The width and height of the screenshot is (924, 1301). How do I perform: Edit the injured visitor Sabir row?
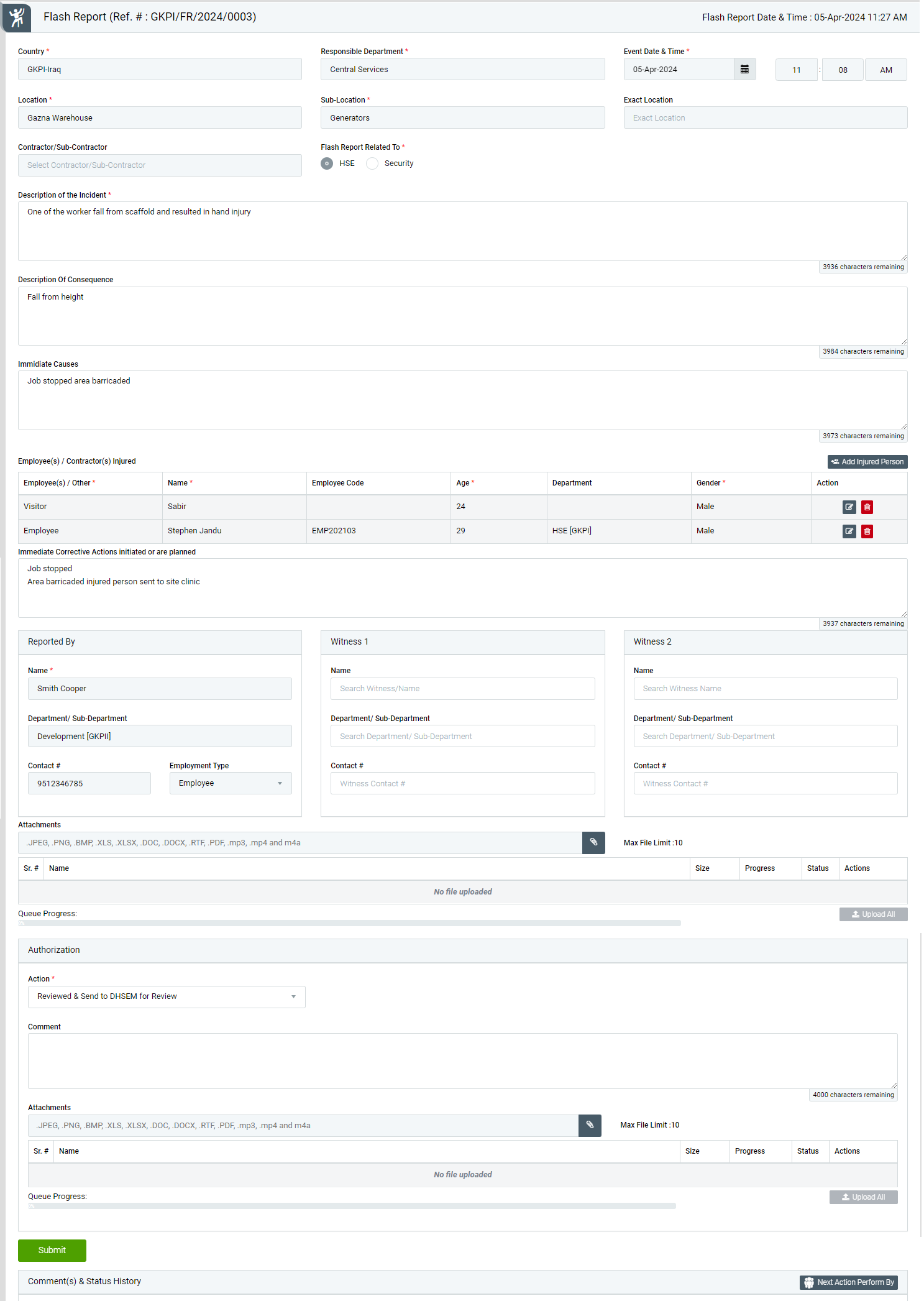coord(849,507)
